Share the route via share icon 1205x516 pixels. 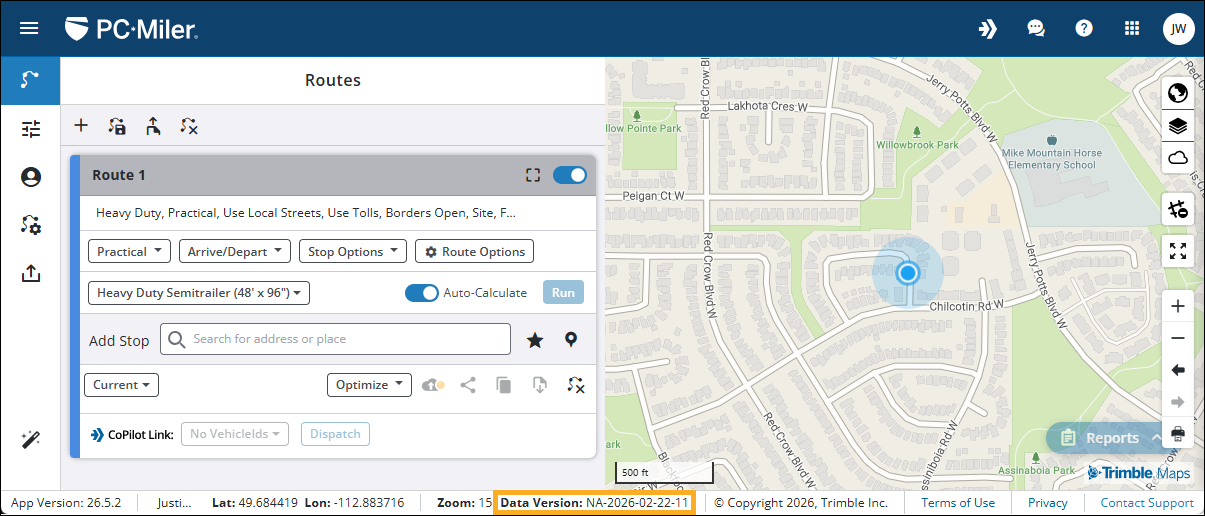(468, 385)
